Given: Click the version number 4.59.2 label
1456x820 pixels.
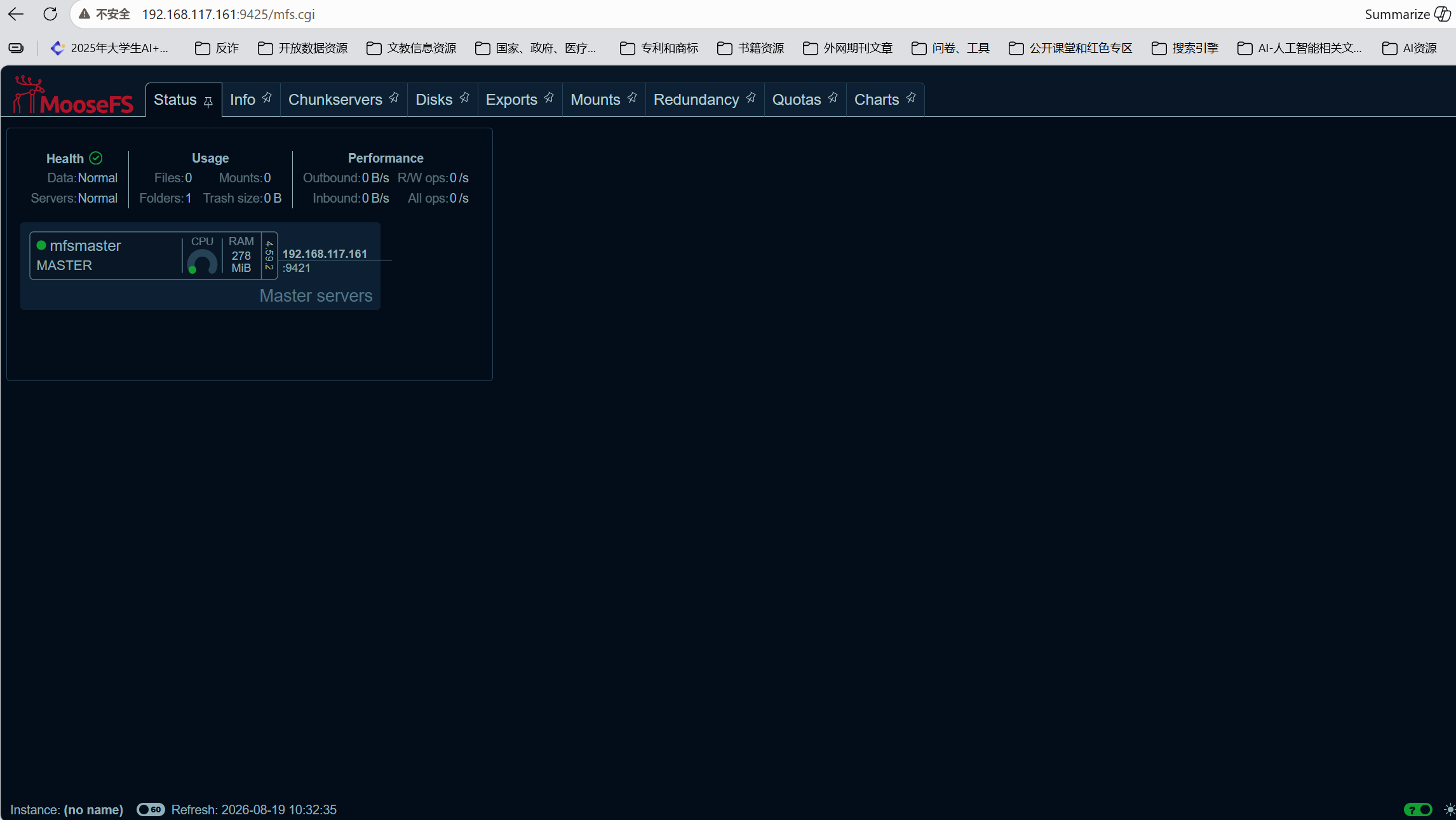Looking at the screenshot, I should click(269, 255).
